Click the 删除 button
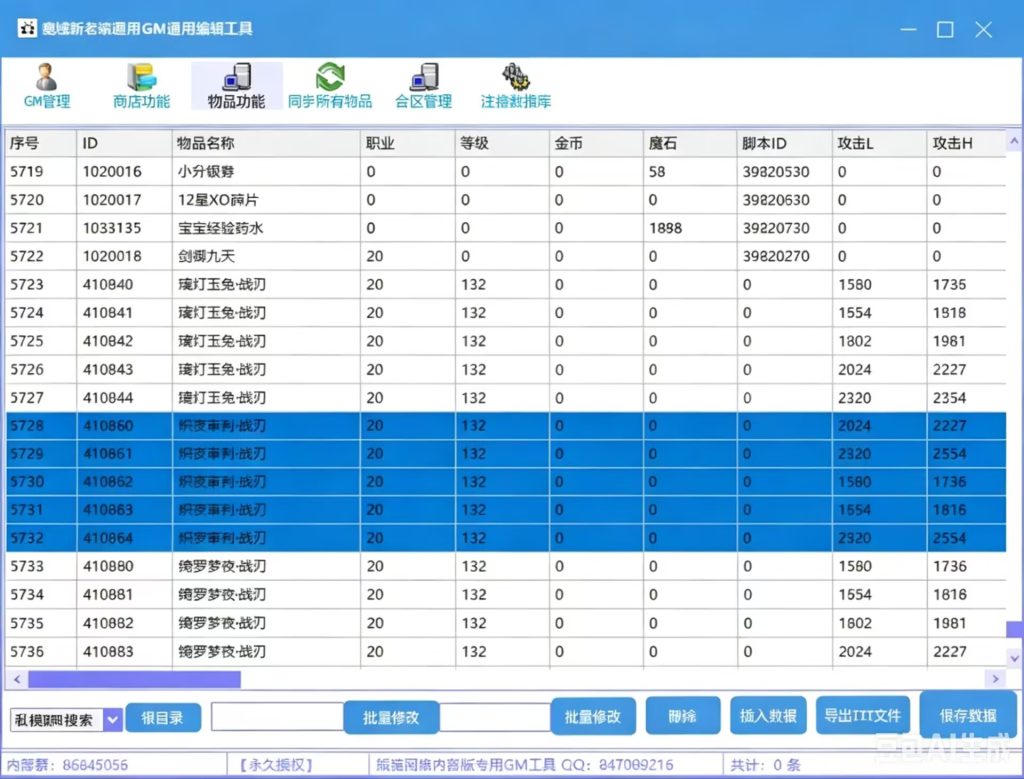The width and height of the screenshot is (1024, 779). click(682, 716)
